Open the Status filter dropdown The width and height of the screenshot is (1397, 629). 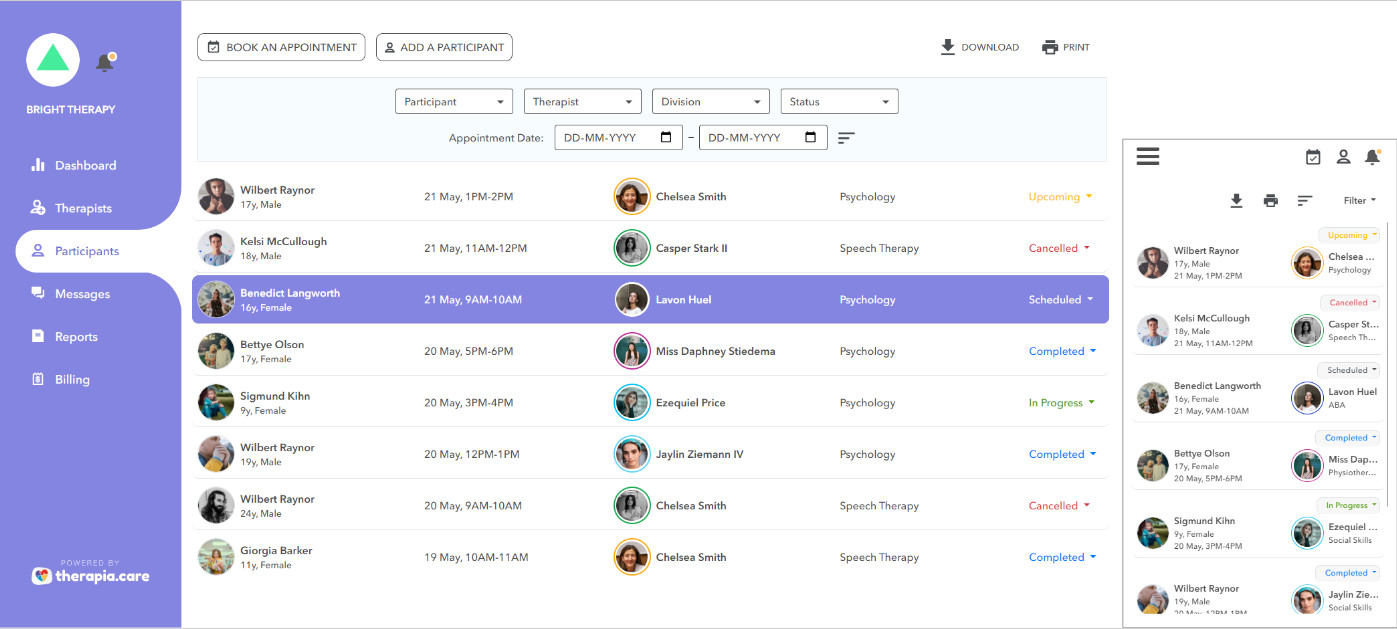tap(839, 102)
